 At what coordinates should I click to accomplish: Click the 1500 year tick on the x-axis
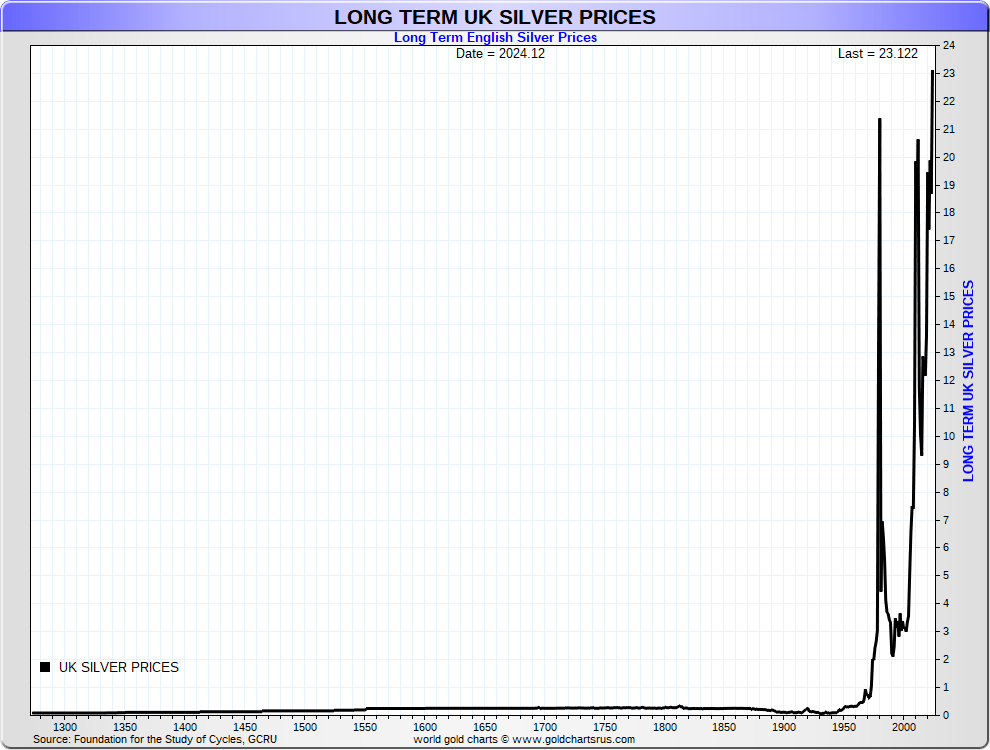pyautogui.click(x=305, y=727)
